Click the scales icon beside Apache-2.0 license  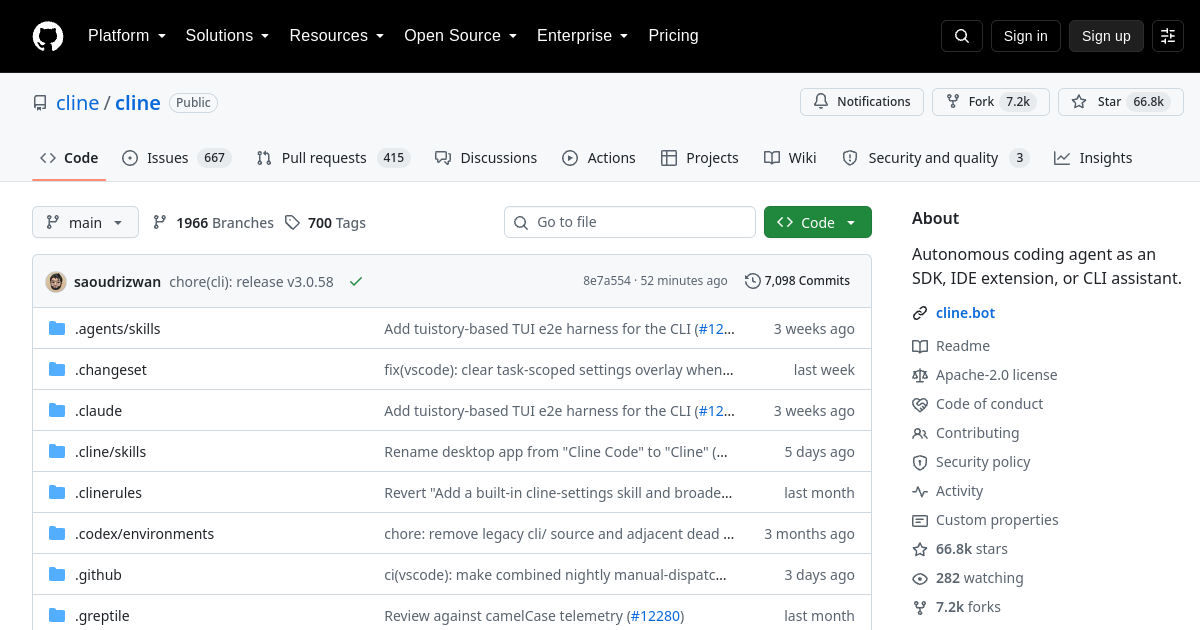920,375
